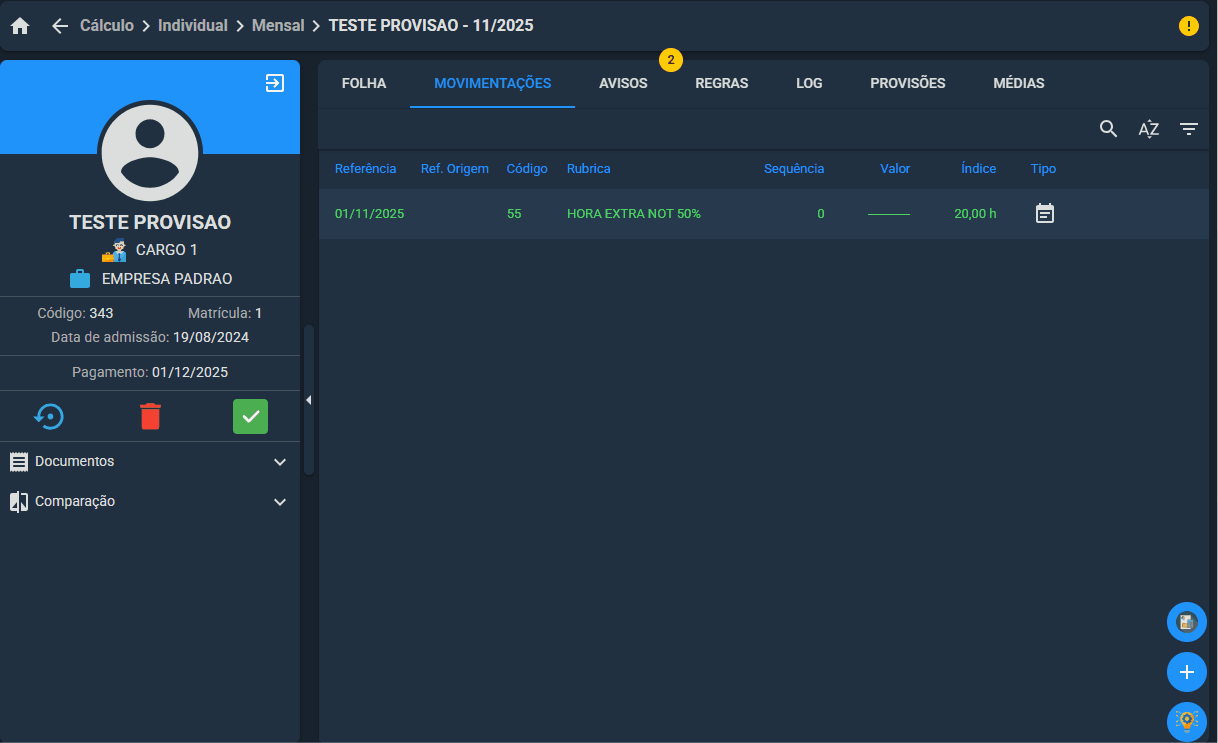Click the Comparação compare icon
Viewport: 1218px width, 743px height.
pyautogui.click(x=19, y=501)
